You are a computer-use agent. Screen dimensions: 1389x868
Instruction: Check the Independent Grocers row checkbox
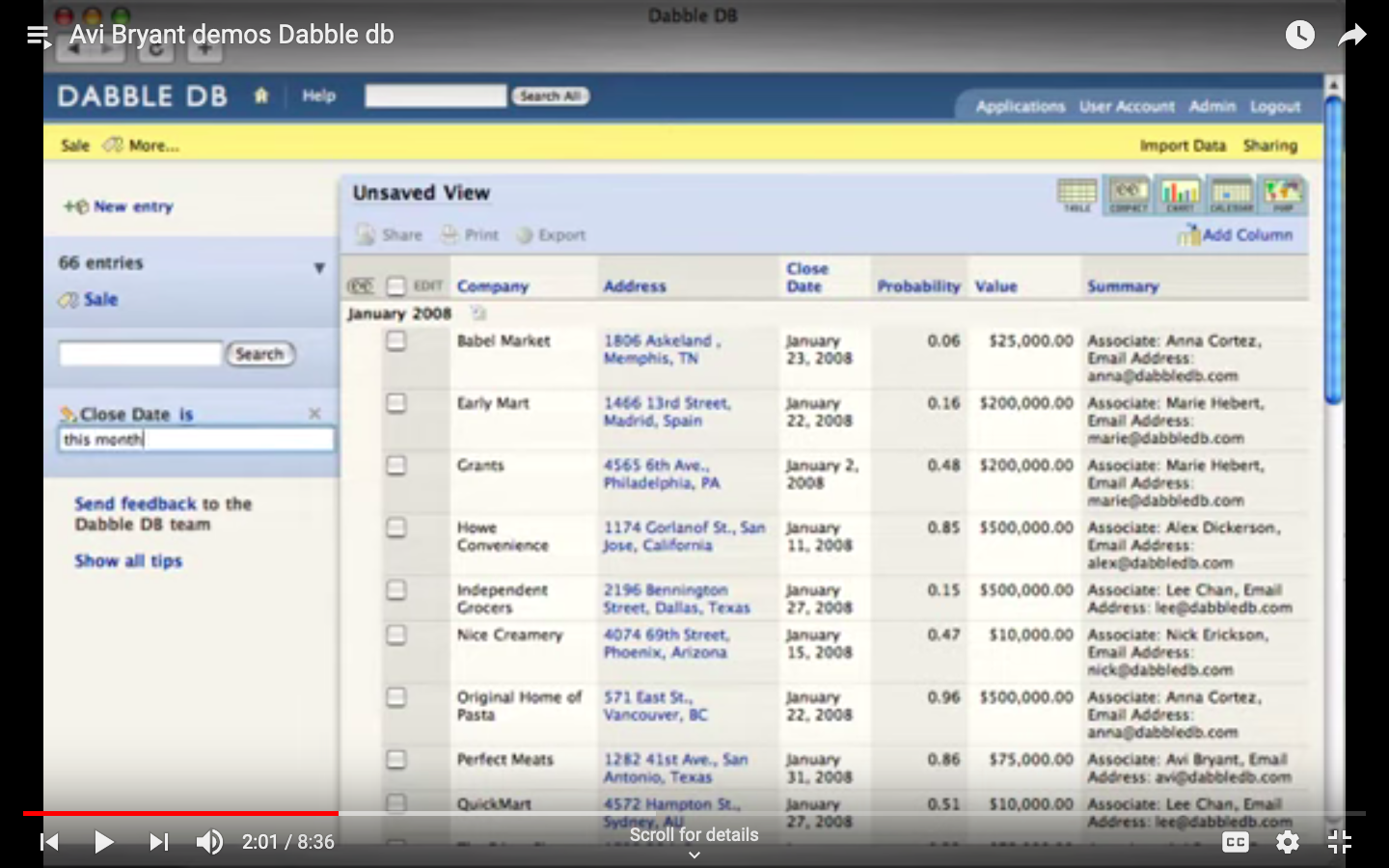click(395, 590)
